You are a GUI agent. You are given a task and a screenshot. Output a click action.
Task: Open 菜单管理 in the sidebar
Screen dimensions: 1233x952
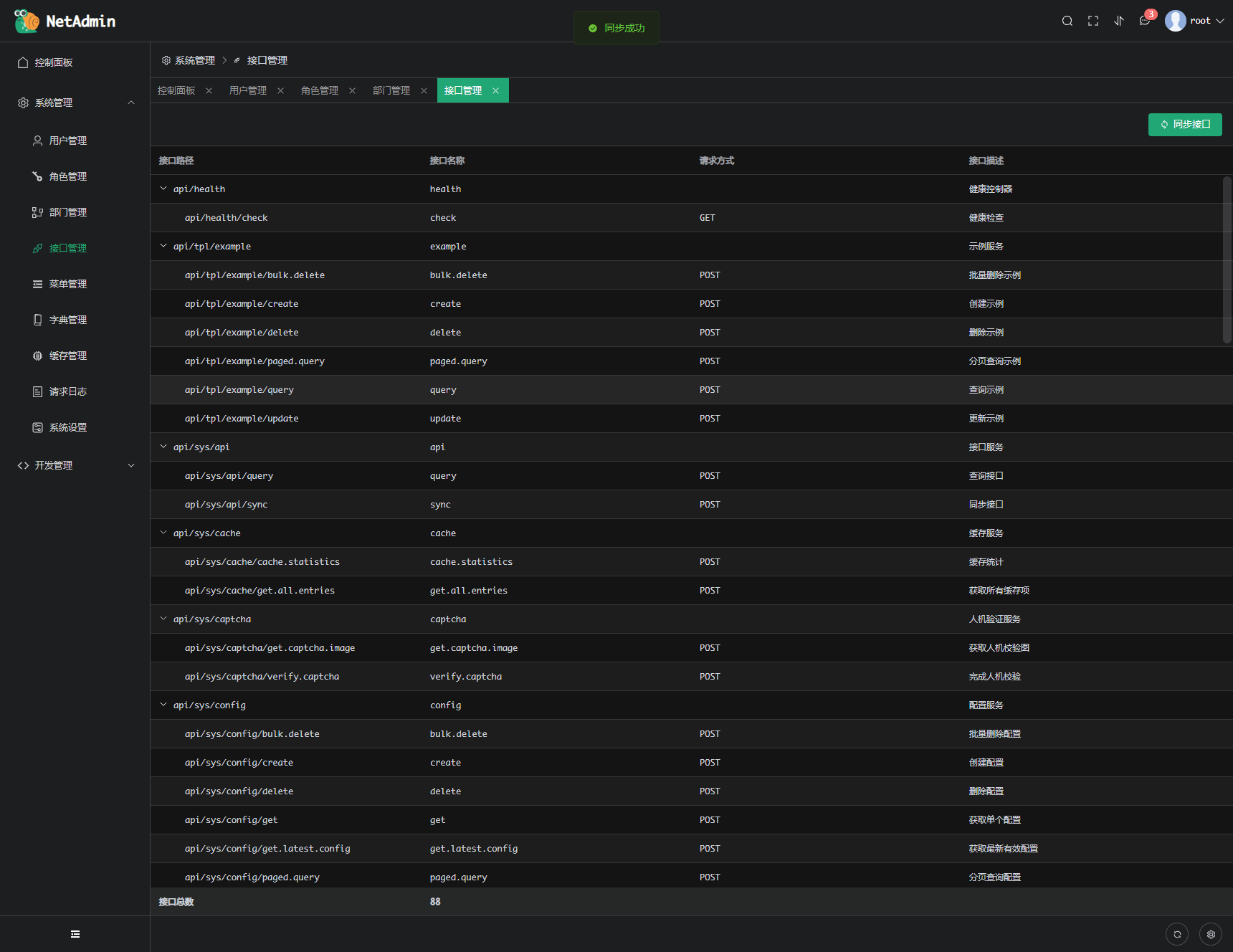tap(68, 284)
